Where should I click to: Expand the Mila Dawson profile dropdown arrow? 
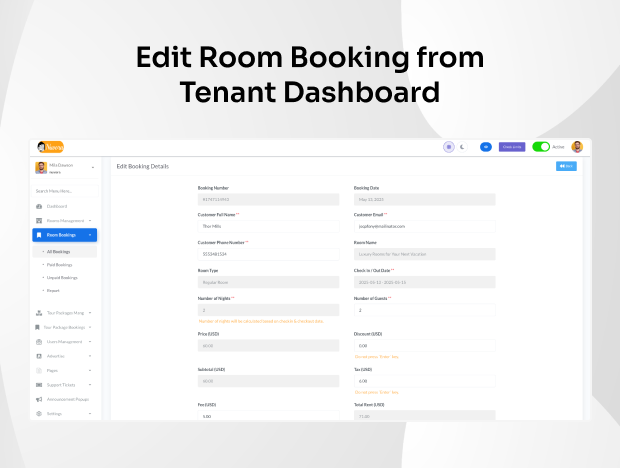[93, 168]
